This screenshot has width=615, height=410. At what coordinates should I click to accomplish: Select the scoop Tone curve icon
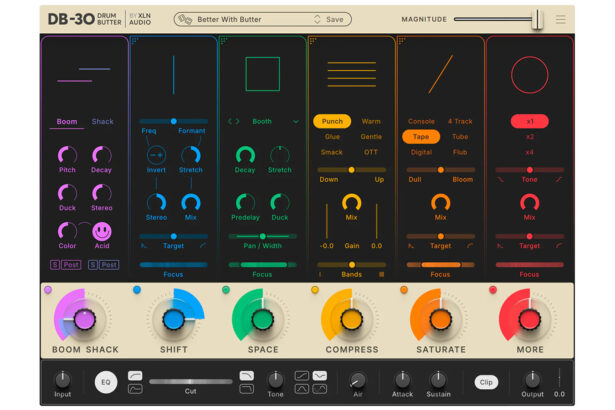[320, 375]
